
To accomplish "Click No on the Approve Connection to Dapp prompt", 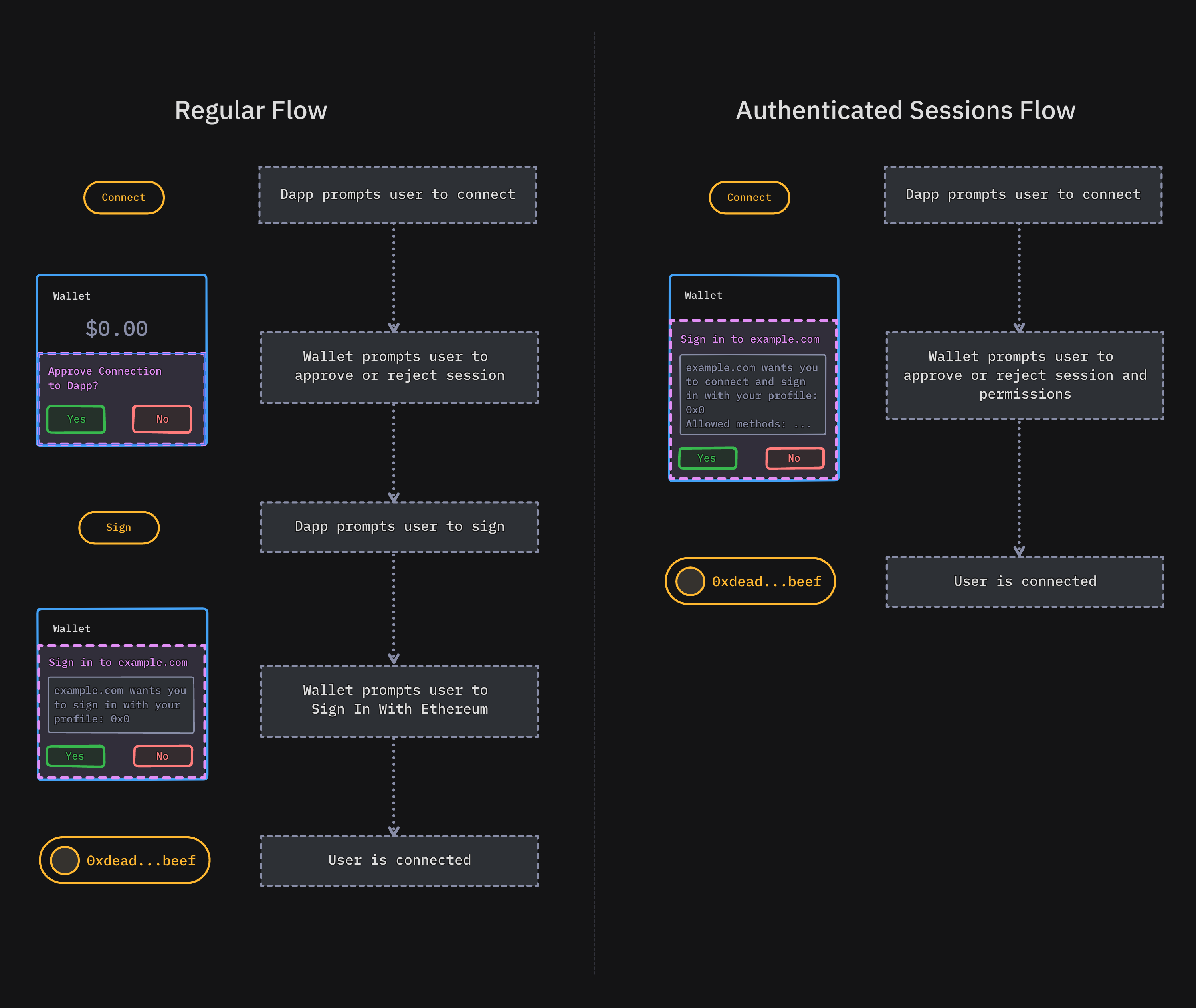I will [x=162, y=419].
